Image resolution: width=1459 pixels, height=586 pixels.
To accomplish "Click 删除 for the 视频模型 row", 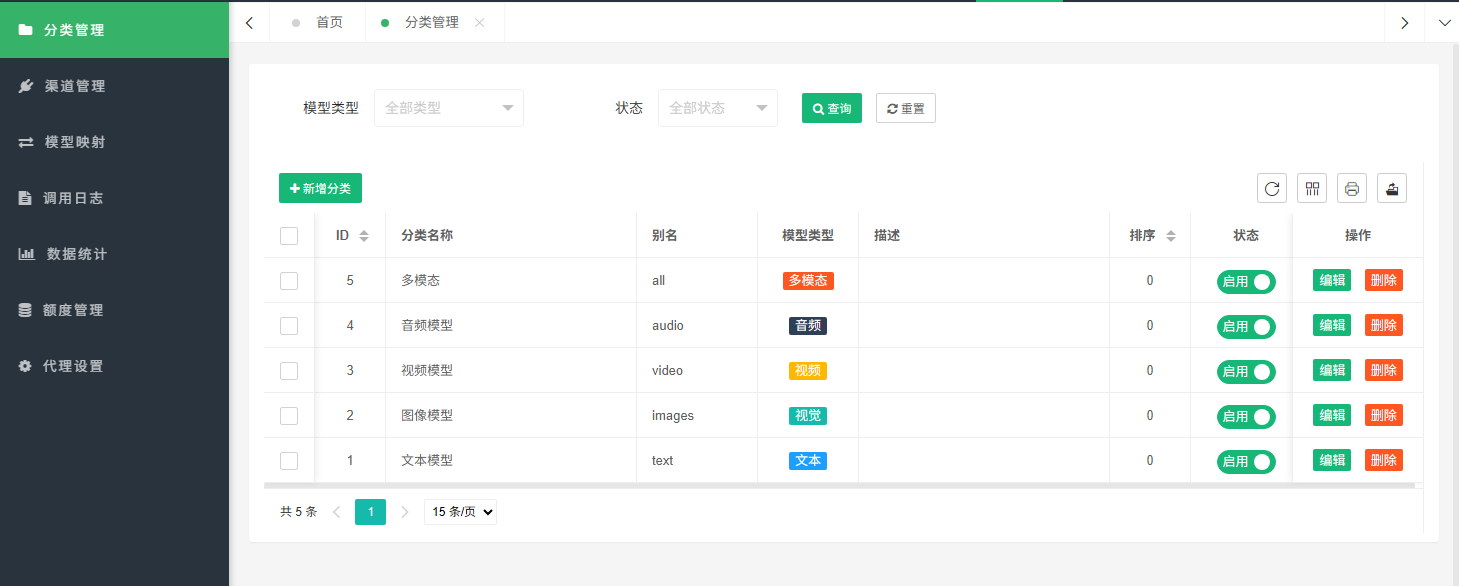I will [1384, 370].
